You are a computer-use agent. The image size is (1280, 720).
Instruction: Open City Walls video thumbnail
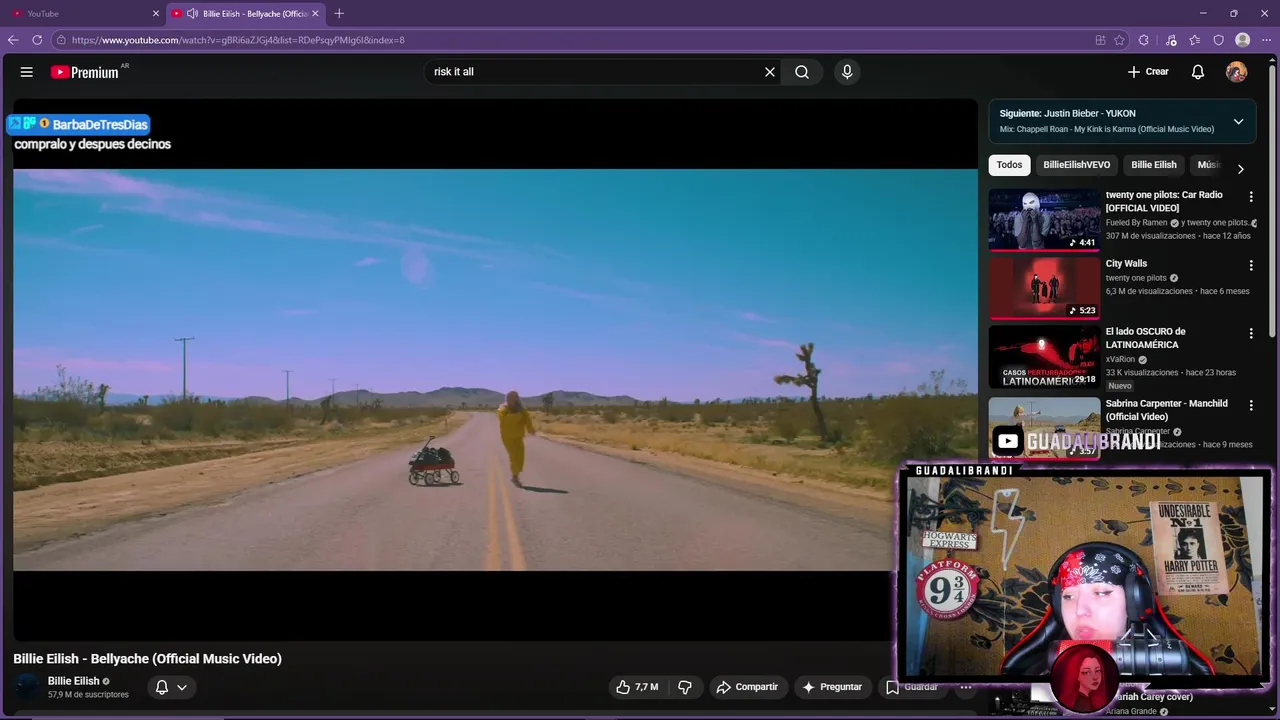[1044, 288]
